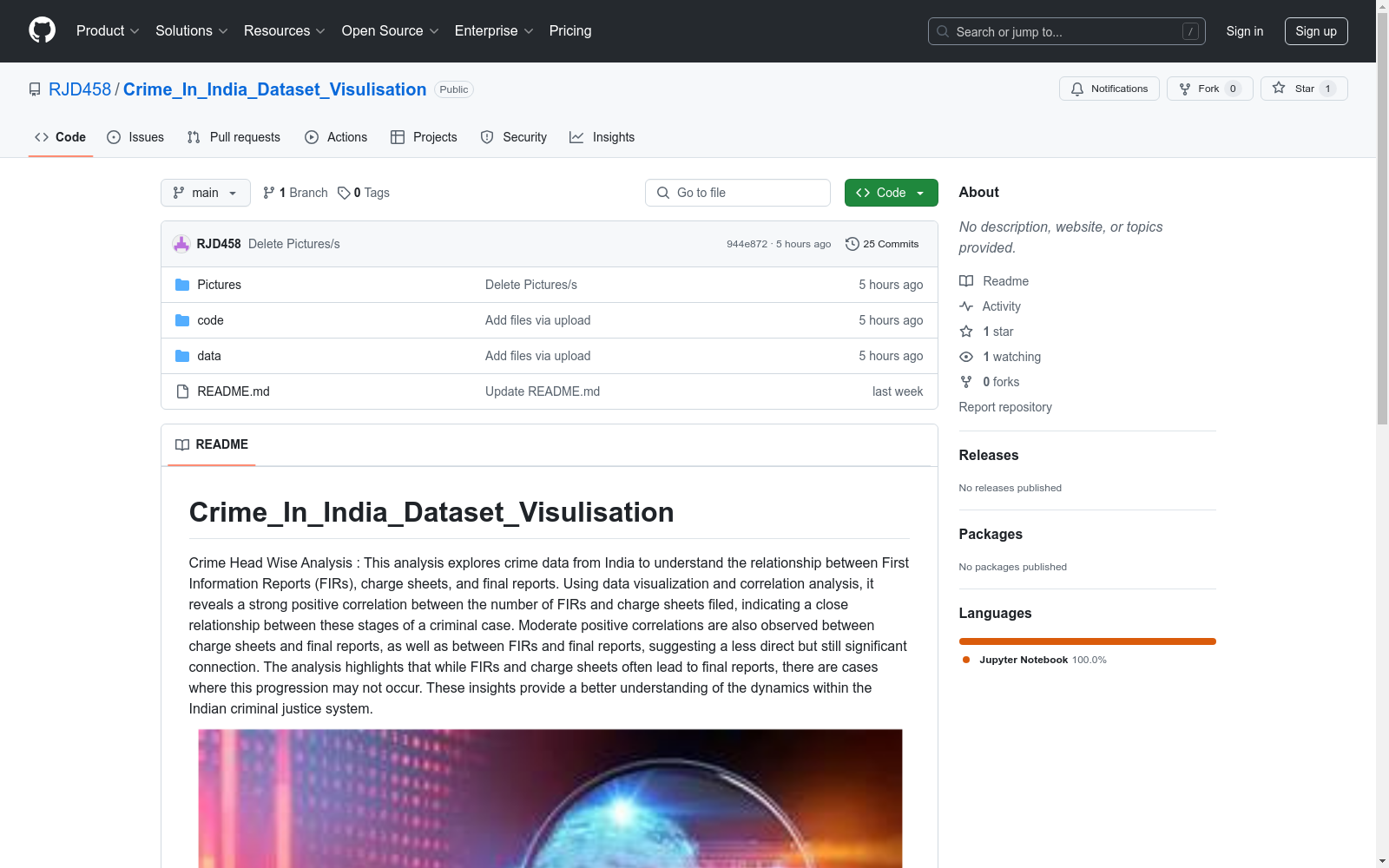
Task: Open the main branch selector
Action: click(206, 193)
